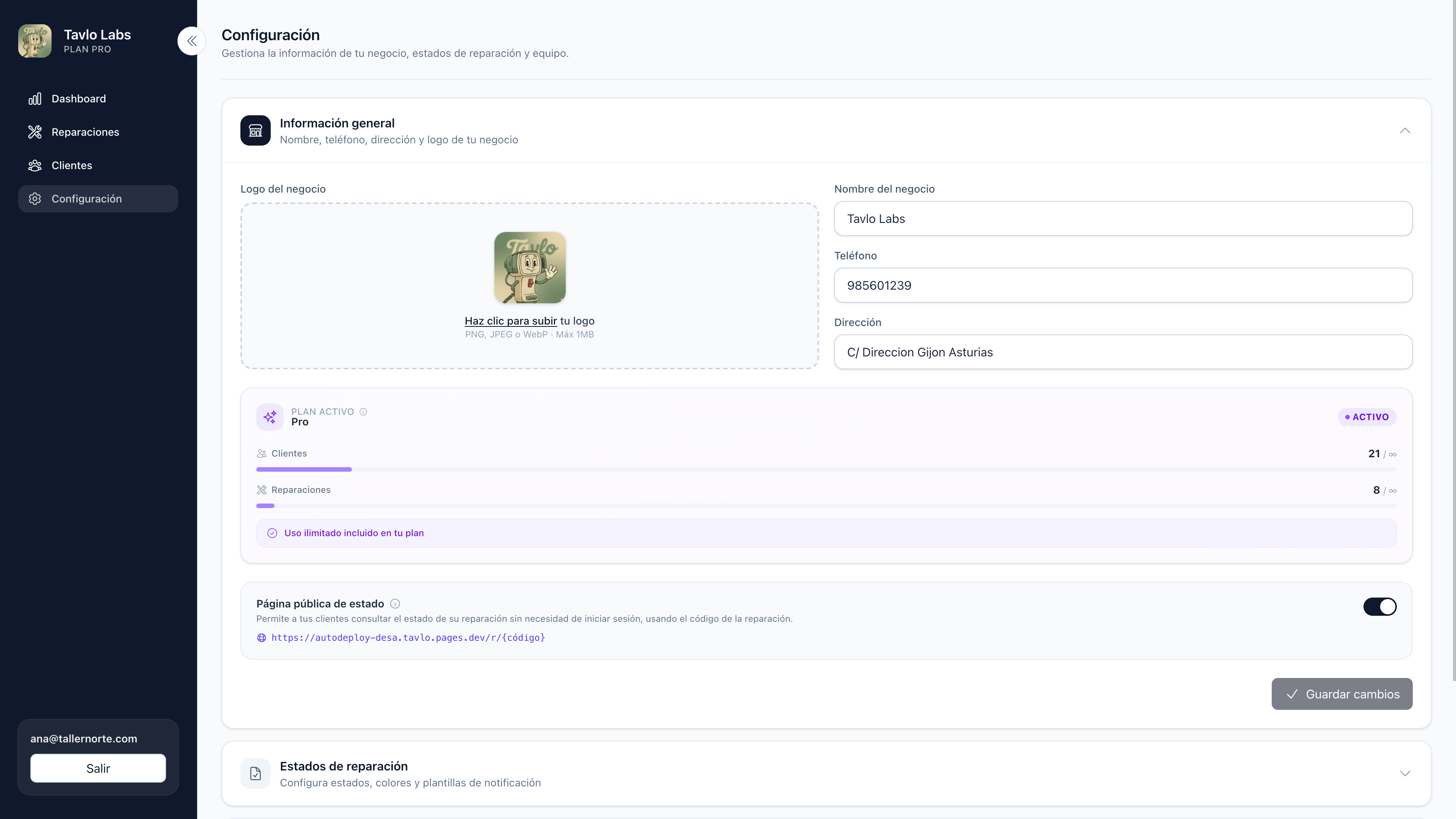Click the Haz clic para subir link
Viewport: 1456px width, 819px height.
point(510,321)
